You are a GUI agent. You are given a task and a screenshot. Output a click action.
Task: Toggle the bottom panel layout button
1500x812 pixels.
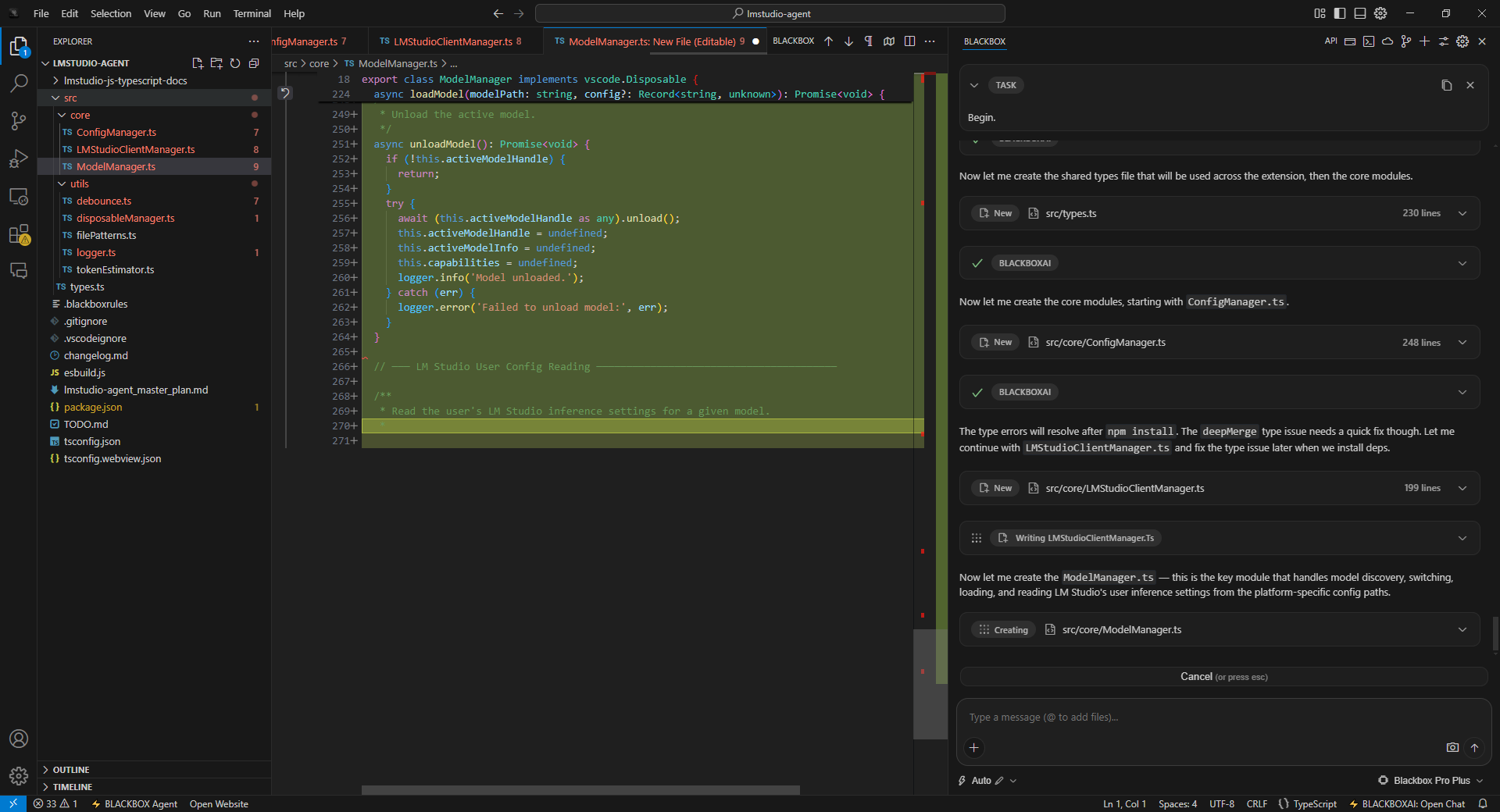[x=1360, y=13]
